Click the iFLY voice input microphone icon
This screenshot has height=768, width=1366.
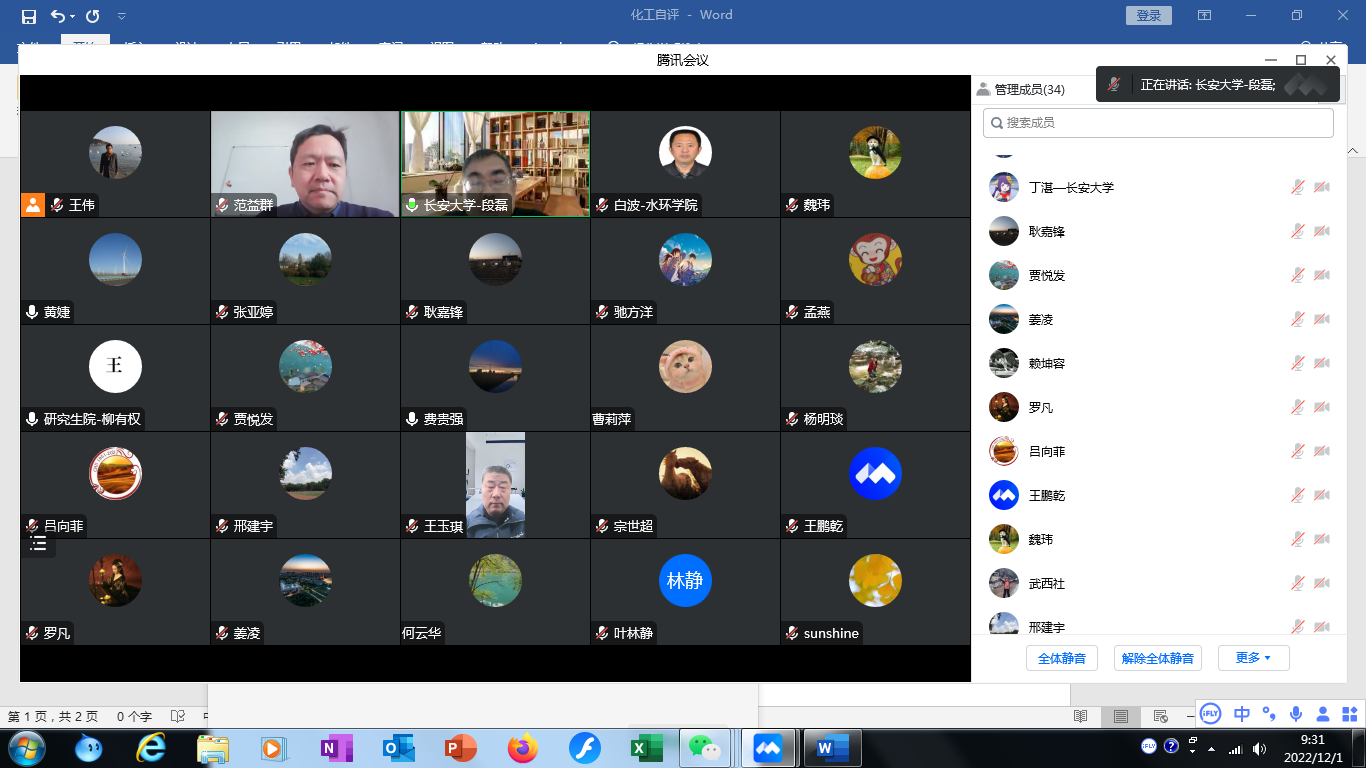tap(1296, 713)
